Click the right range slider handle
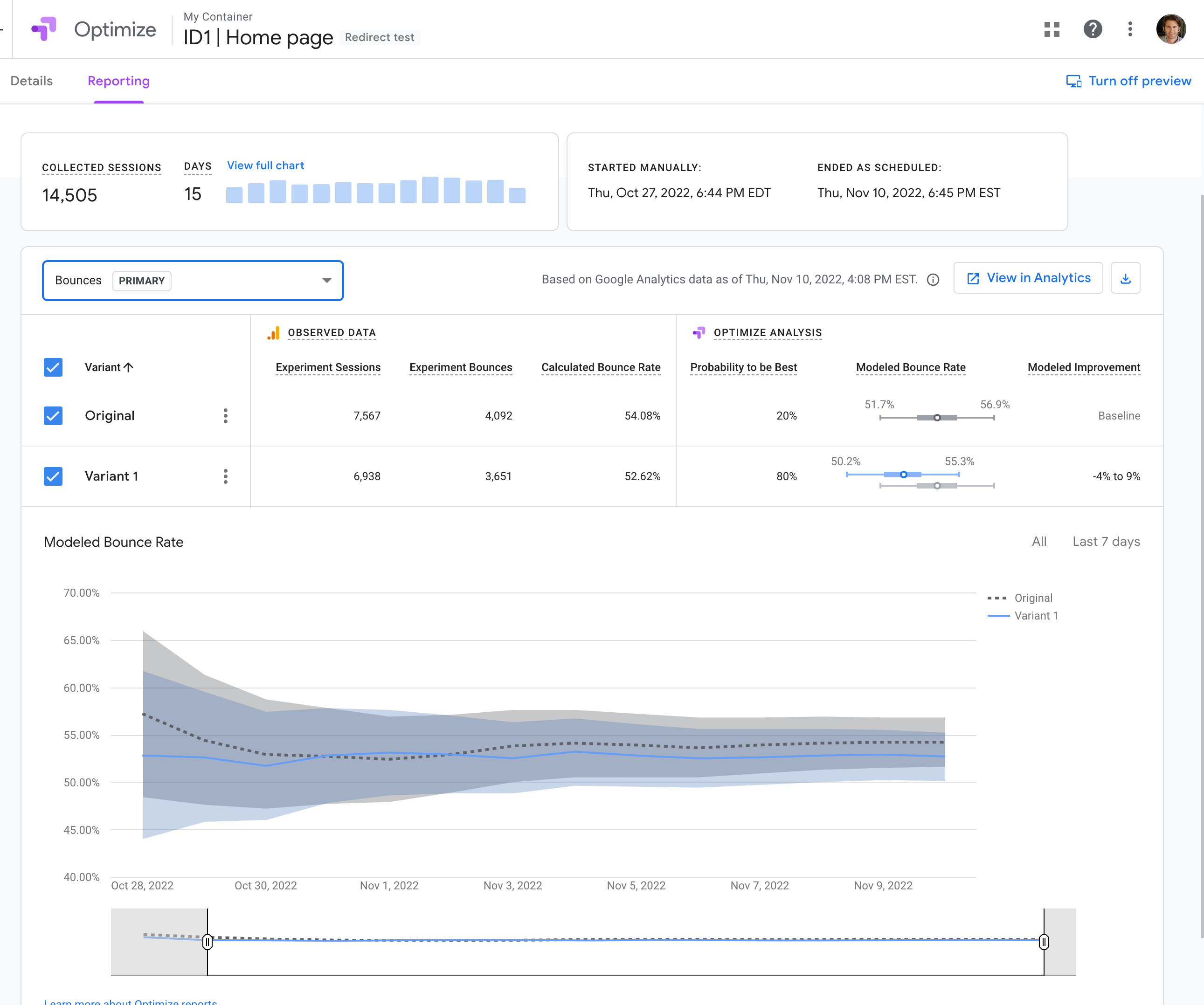This screenshot has width=1204, height=1005. (x=1044, y=942)
